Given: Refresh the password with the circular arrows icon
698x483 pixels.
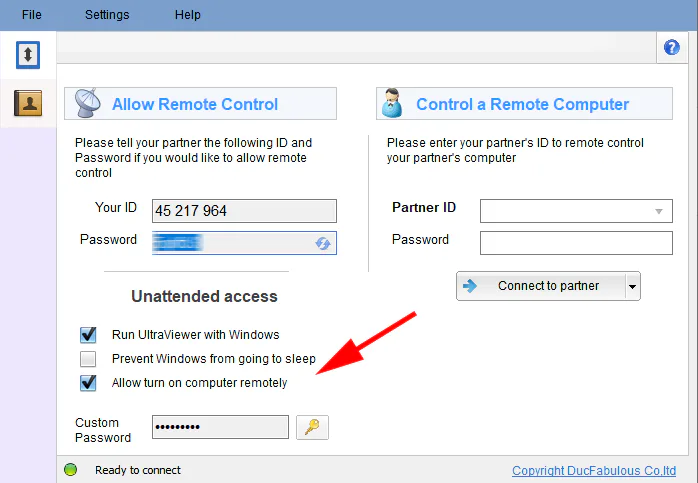Looking at the screenshot, I should tap(323, 243).
